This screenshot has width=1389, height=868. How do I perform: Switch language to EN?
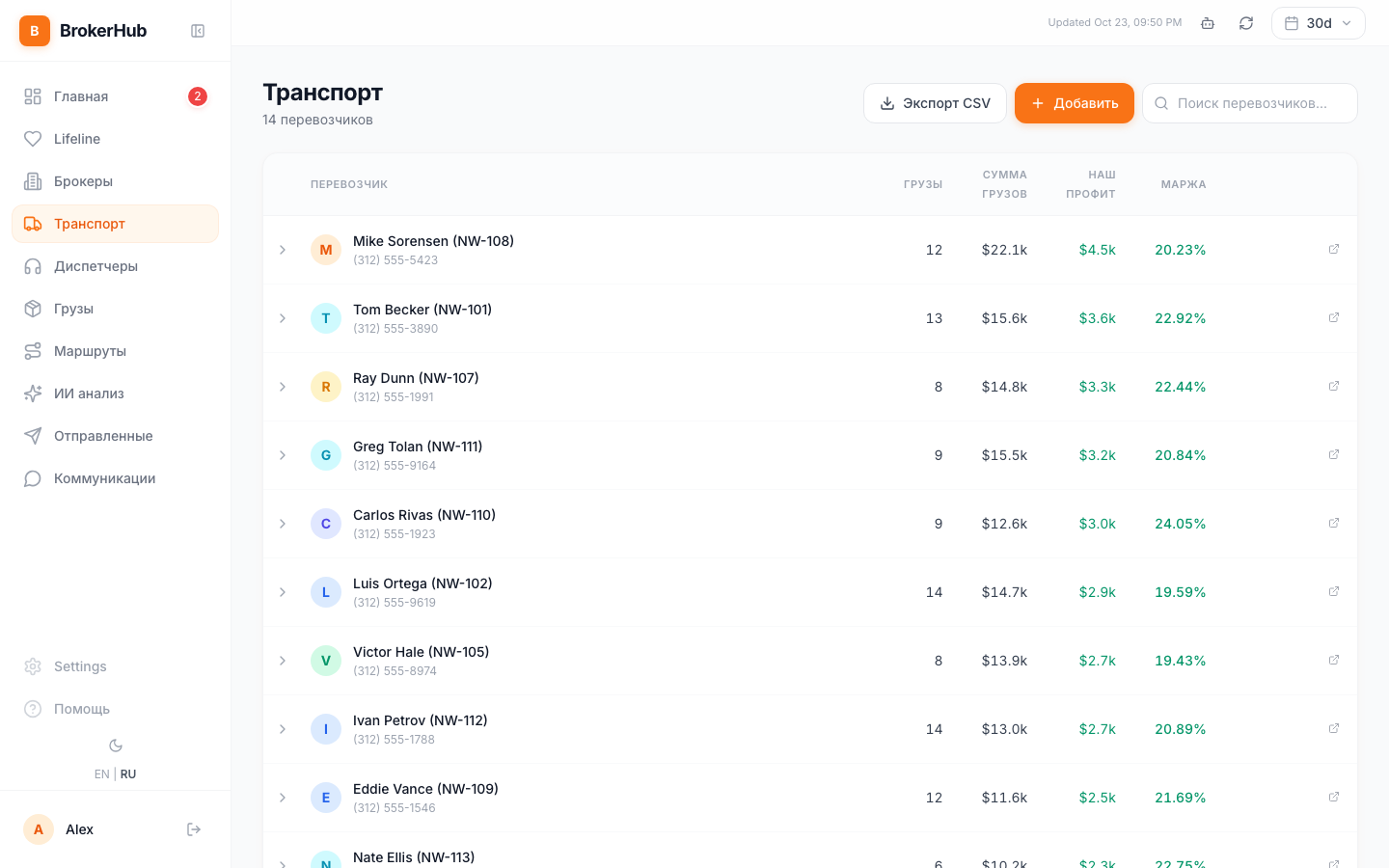coord(101,774)
